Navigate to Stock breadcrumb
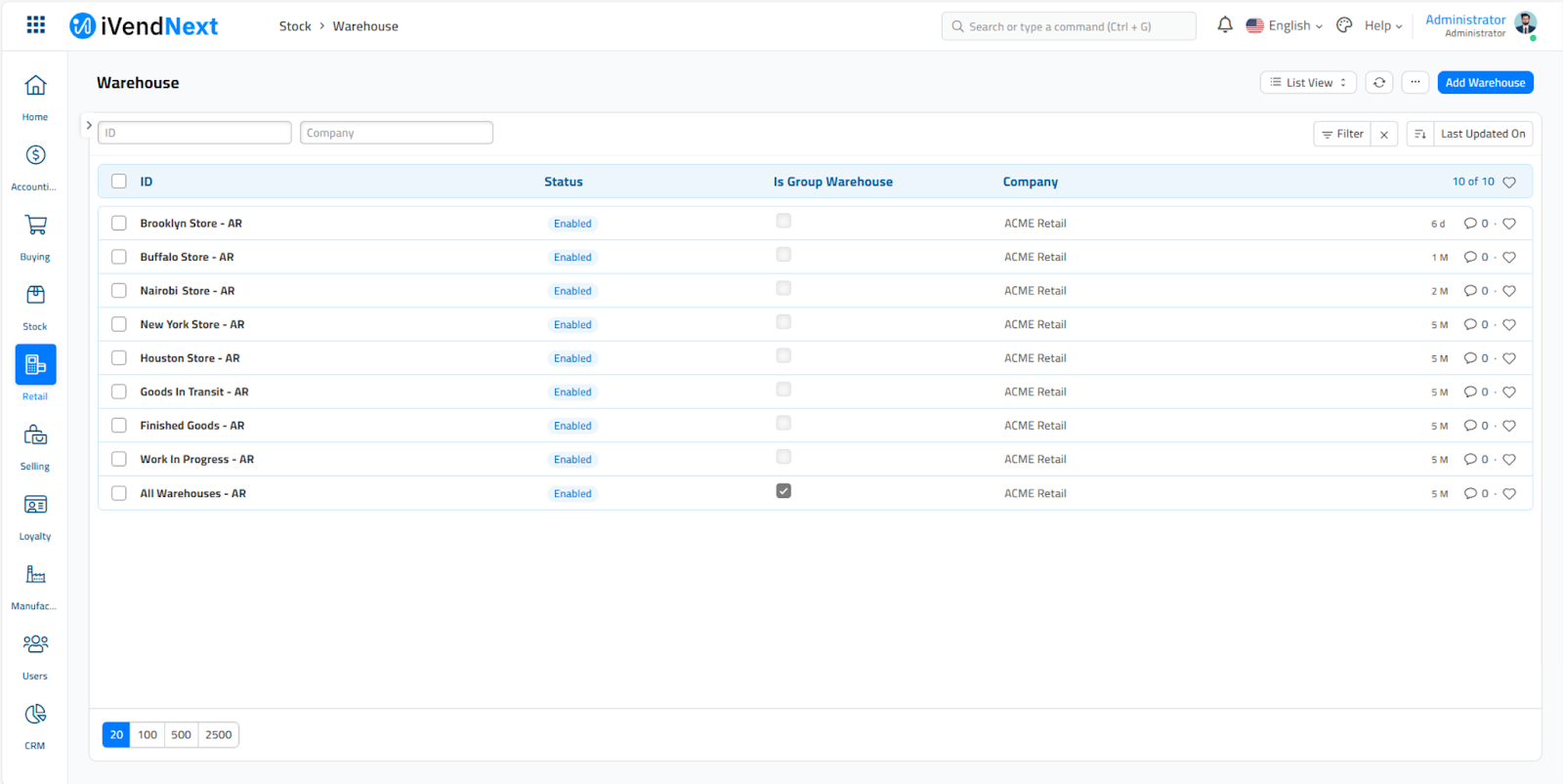 pyautogui.click(x=295, y=26)
